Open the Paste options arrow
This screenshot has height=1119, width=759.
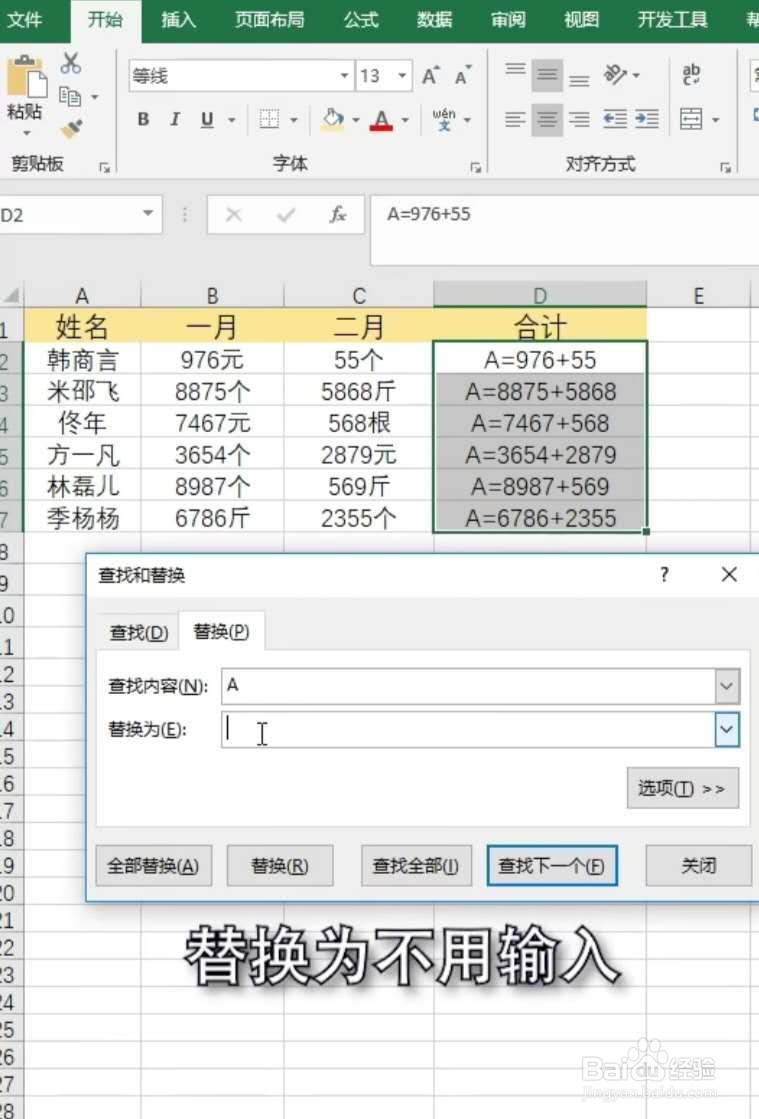[x=26, y=133]
